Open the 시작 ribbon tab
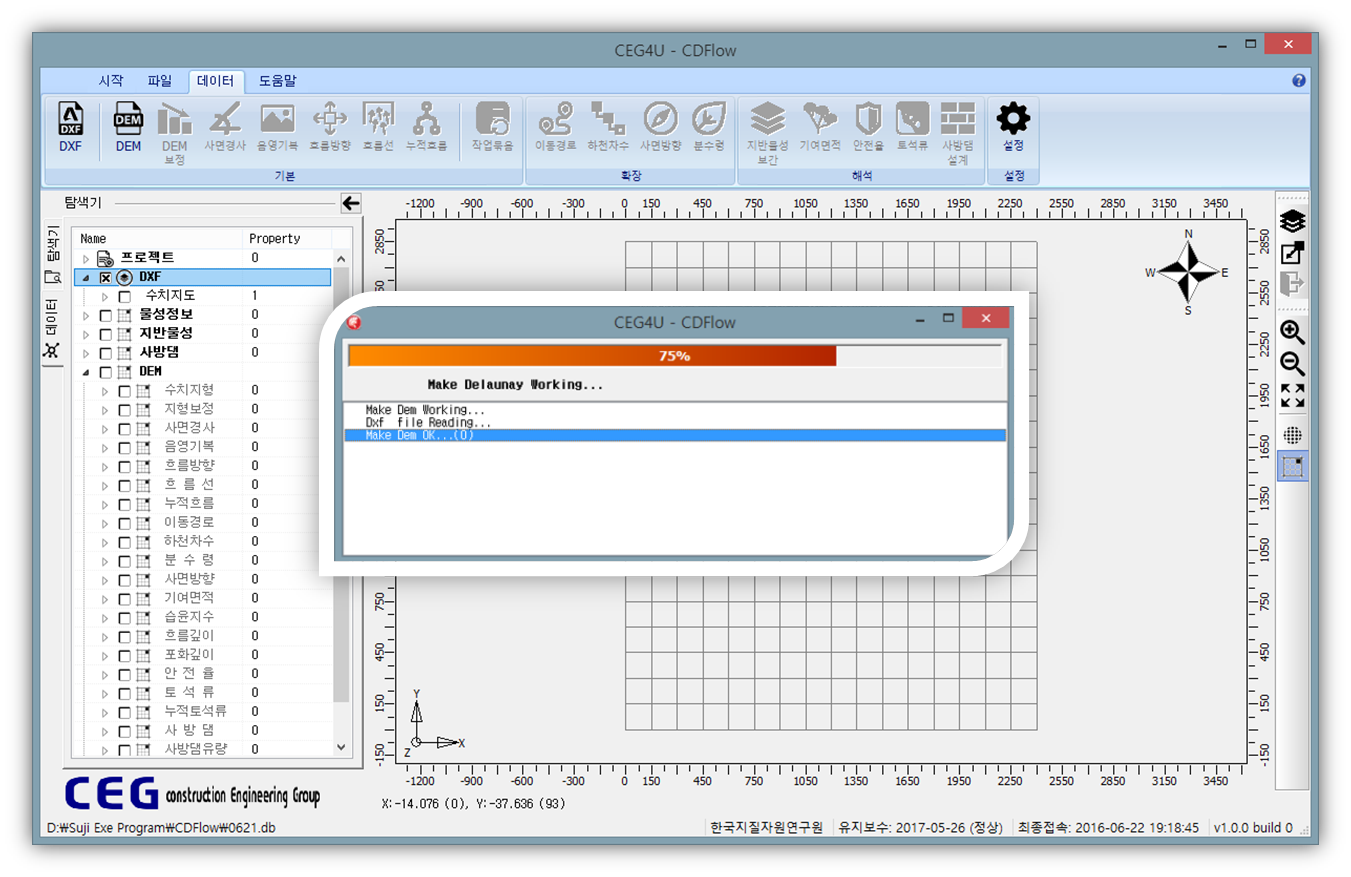Image resolution: width=1351 pixels, height=877 pixels. (x=111, y=81)
